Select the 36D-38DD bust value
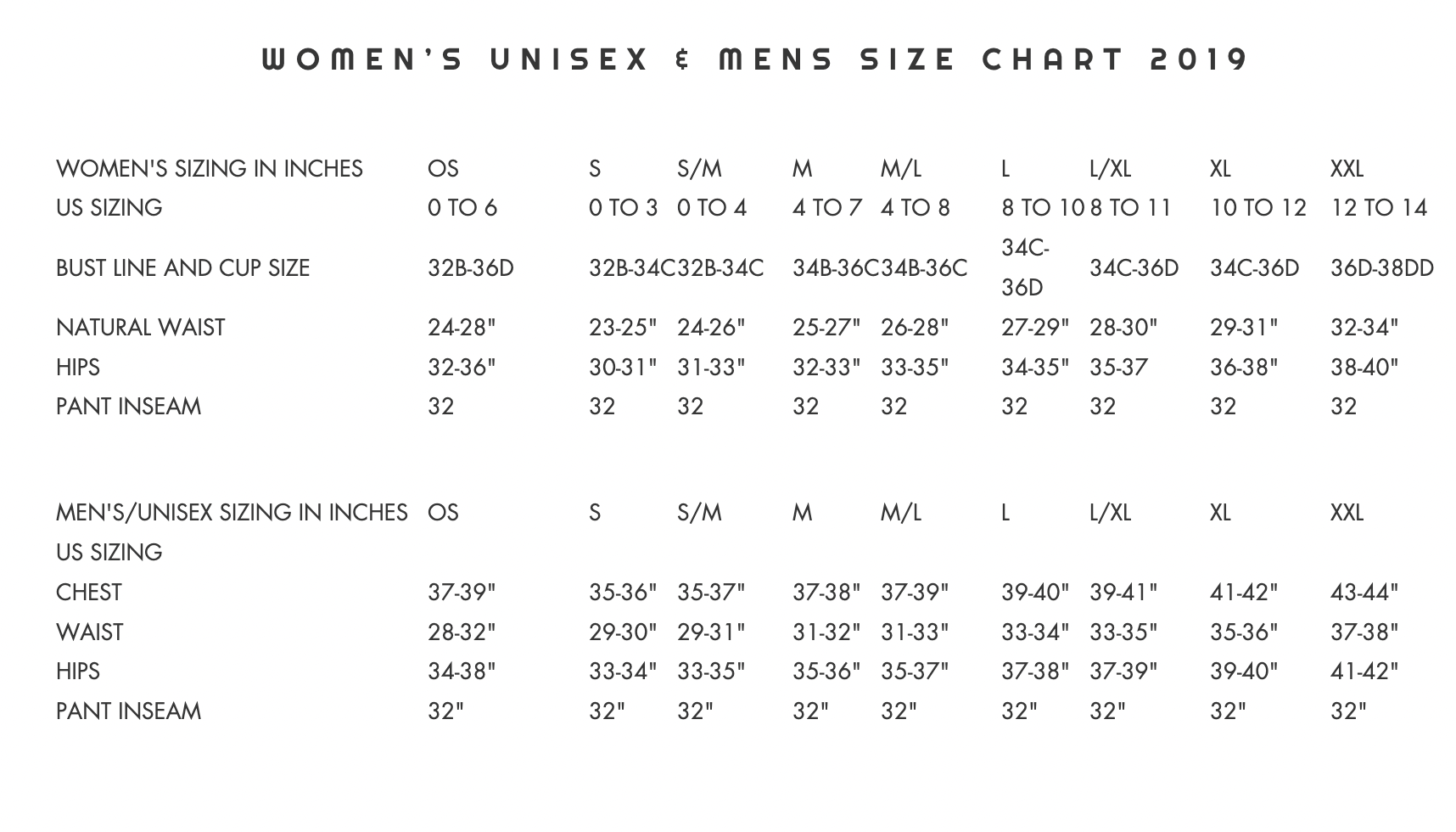1456x832 pixels. (1381, 267)
